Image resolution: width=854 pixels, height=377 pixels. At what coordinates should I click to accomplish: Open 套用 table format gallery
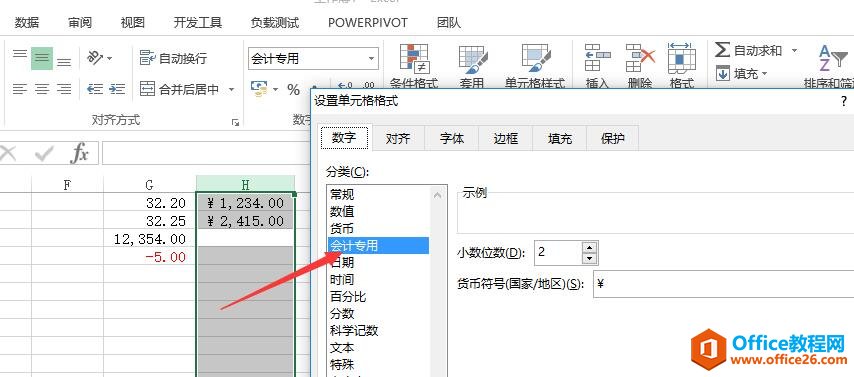tap(472, 66)
